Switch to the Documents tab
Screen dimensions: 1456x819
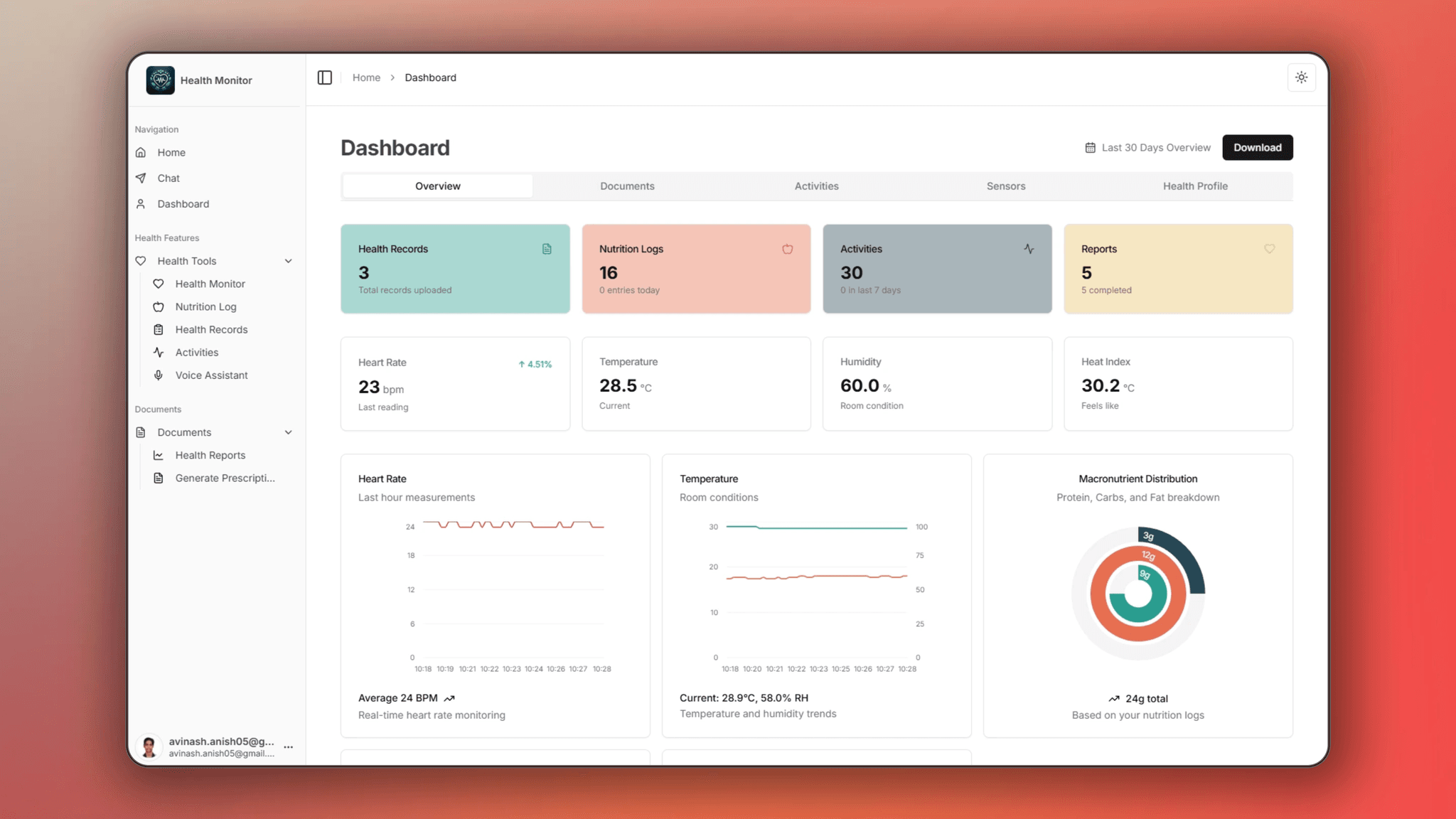(627, 186)
